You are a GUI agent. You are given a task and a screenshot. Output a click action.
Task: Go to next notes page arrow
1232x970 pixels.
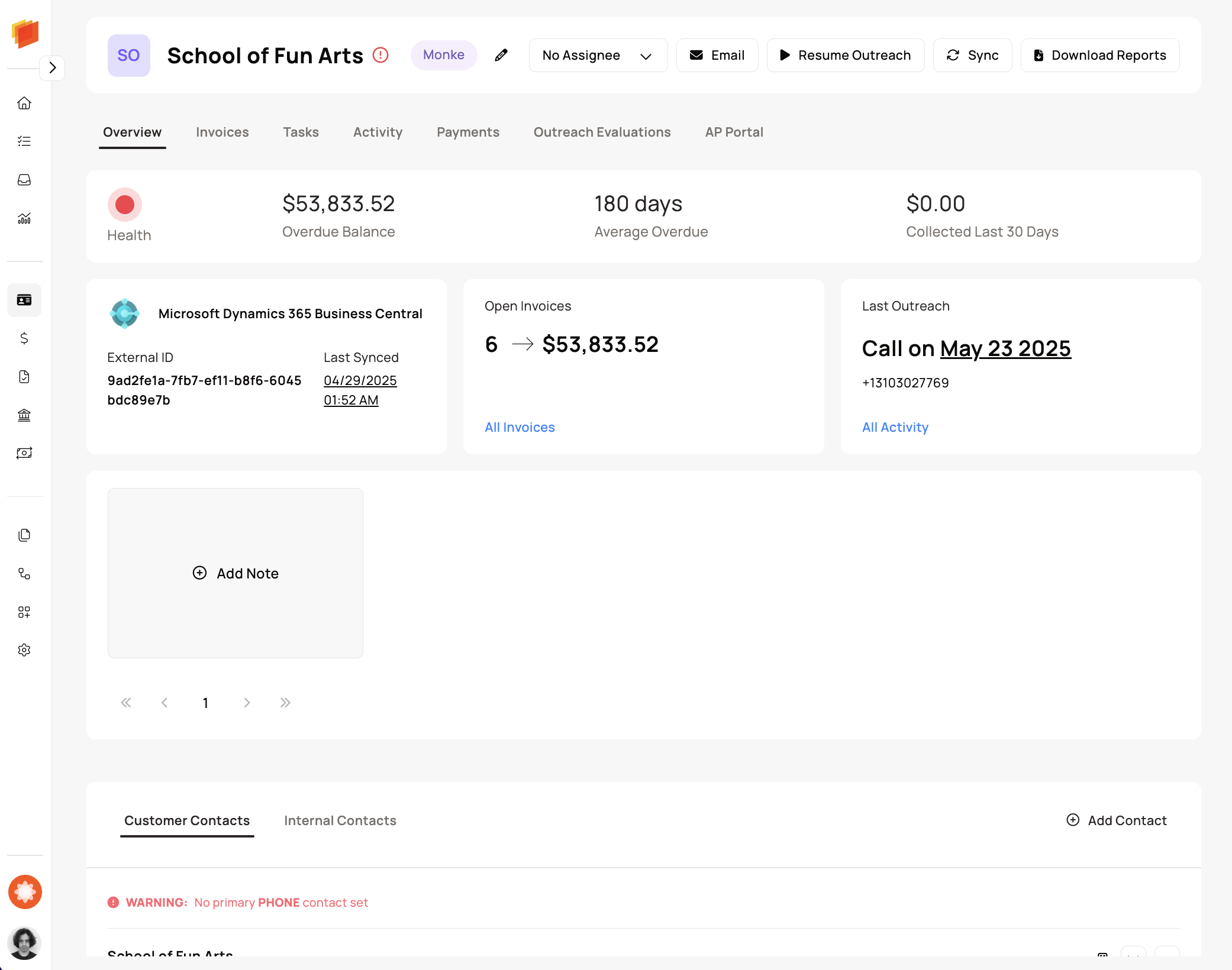[x=247, y=703]
